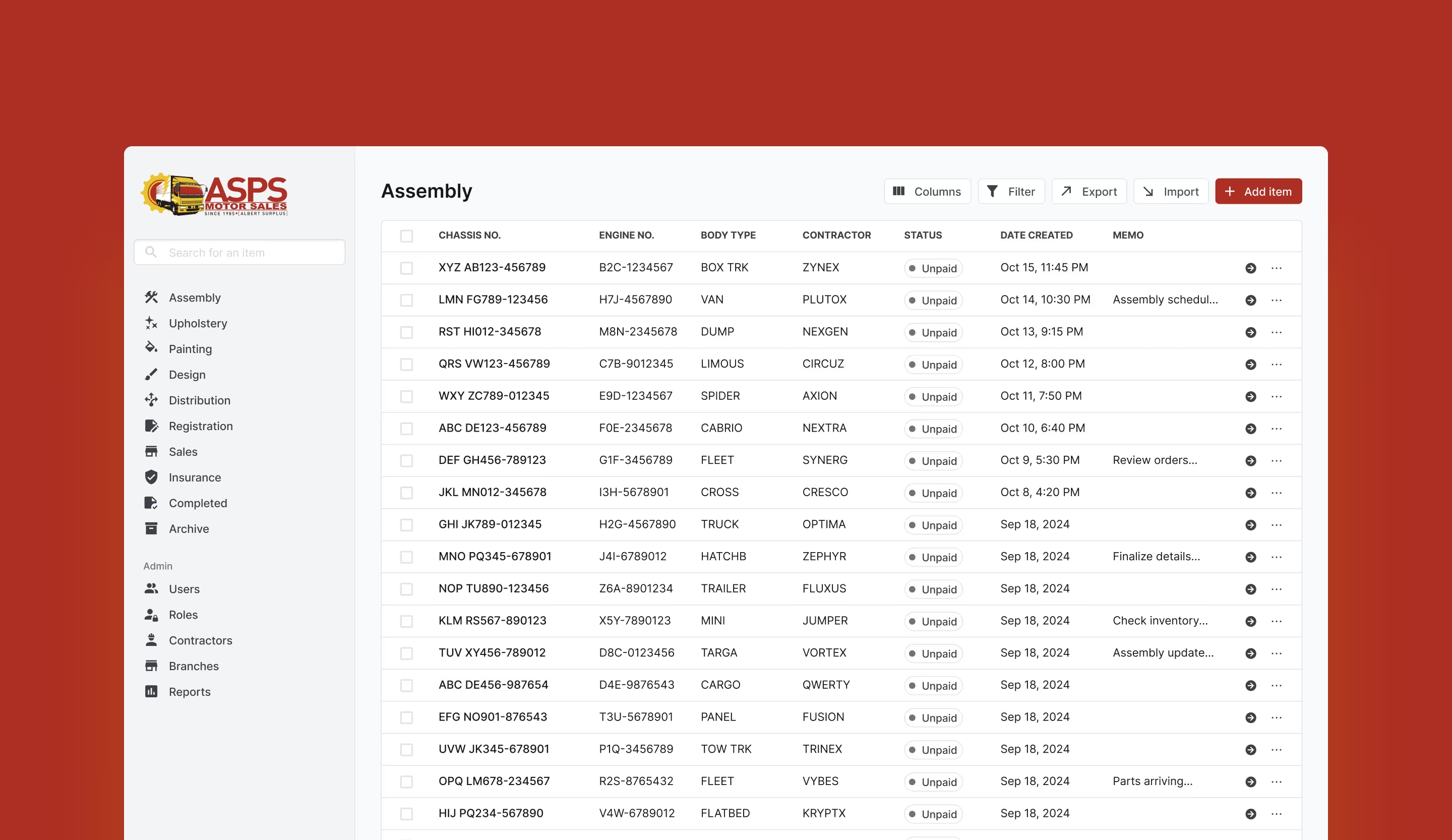1452x840 pixels.
Task: Click the Export button
Action: tap(1089, 191)
